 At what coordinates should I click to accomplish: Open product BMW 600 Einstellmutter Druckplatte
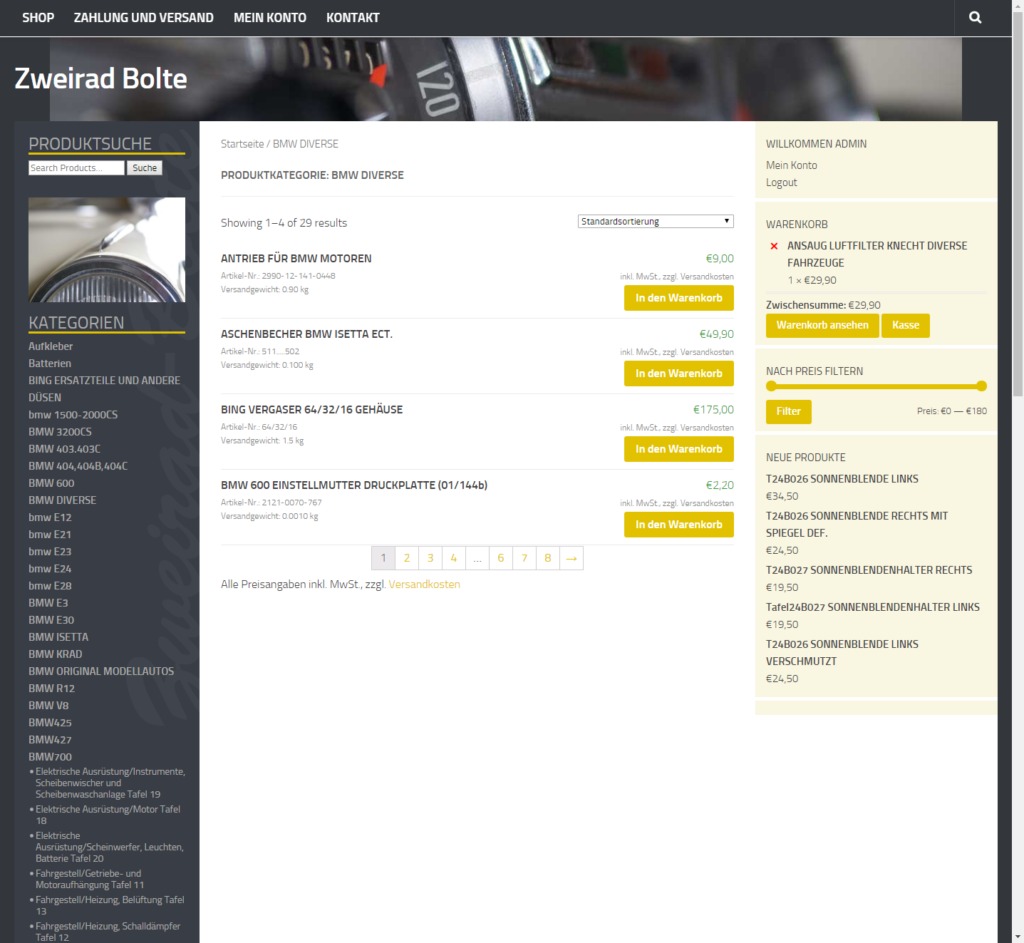point(354,485)
